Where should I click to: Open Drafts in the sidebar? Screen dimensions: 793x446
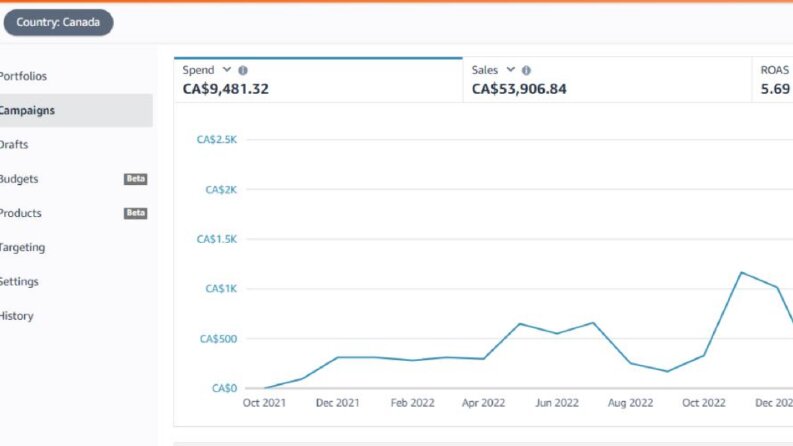[x=14, y=145]
